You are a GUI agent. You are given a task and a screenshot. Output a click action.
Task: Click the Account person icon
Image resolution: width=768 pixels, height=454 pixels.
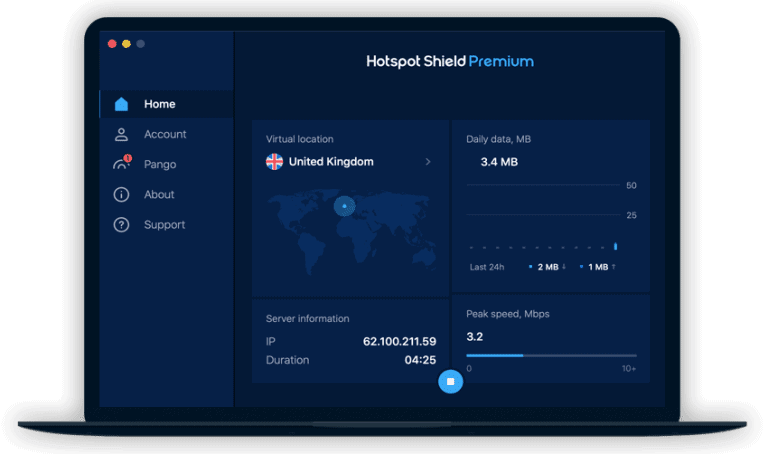point(121,134)
